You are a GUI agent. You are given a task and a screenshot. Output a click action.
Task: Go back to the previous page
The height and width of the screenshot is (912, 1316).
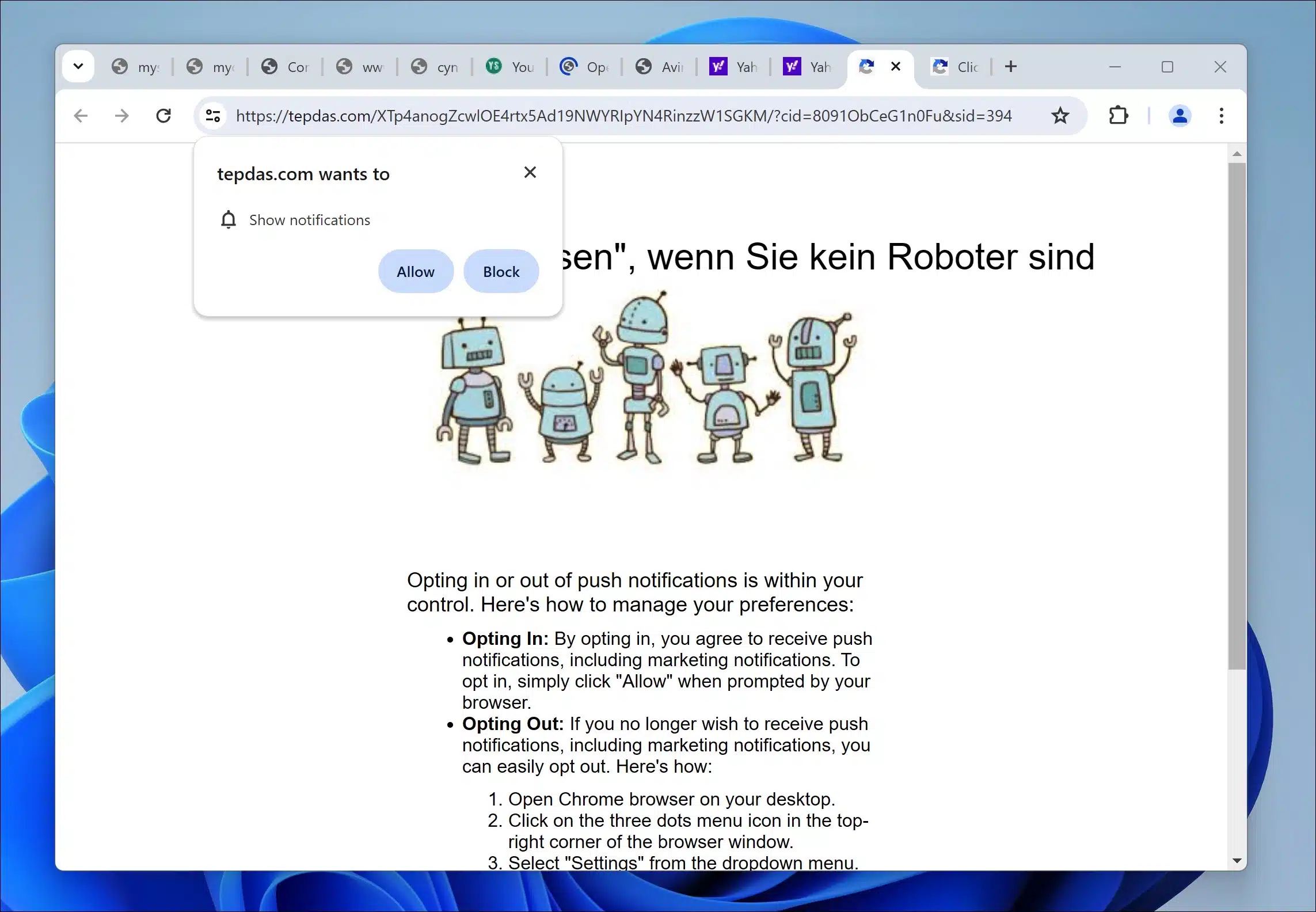[81, 116]
